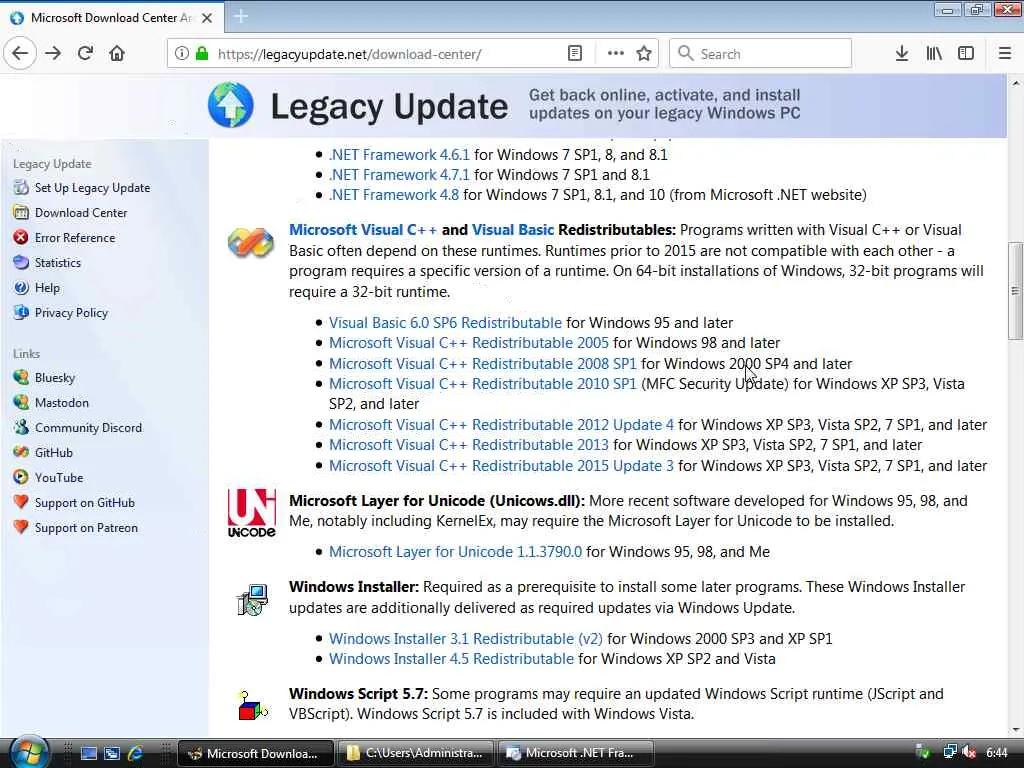Click the Set Up Legacy Update sidebar icon
Viewport: 1024px width, 768px height.
22,187
